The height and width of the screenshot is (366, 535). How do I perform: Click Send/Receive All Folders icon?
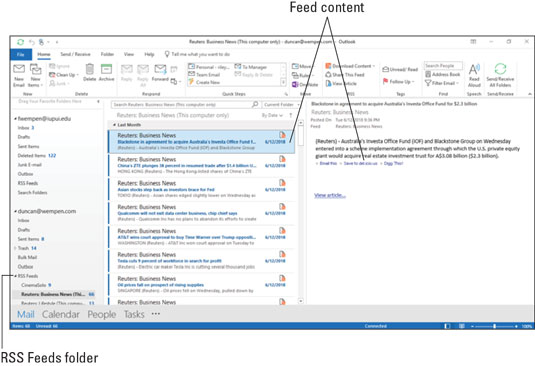tap(500, 75)
